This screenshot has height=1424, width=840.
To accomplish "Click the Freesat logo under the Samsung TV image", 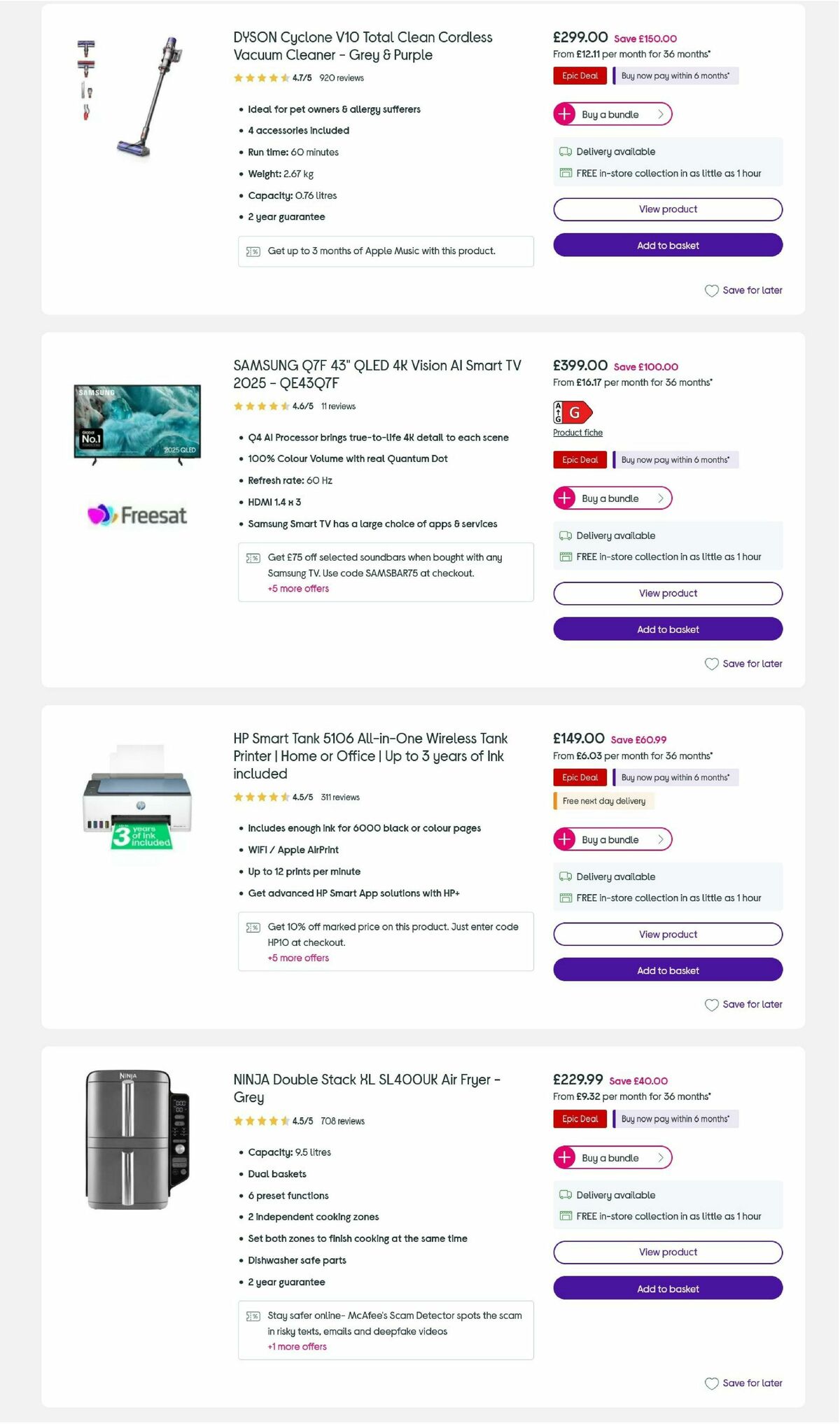I will tap(136, 515).
